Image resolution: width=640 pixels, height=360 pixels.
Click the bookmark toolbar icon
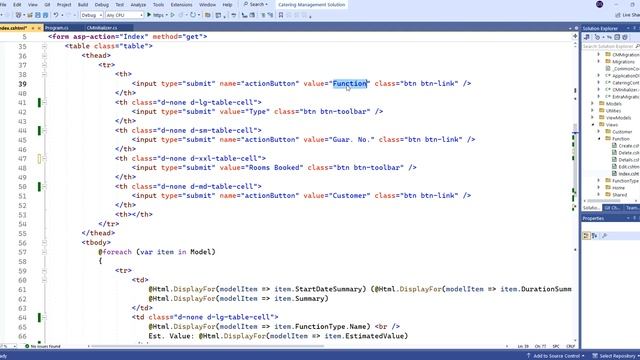pyautogui.click(x=281, y=15)
